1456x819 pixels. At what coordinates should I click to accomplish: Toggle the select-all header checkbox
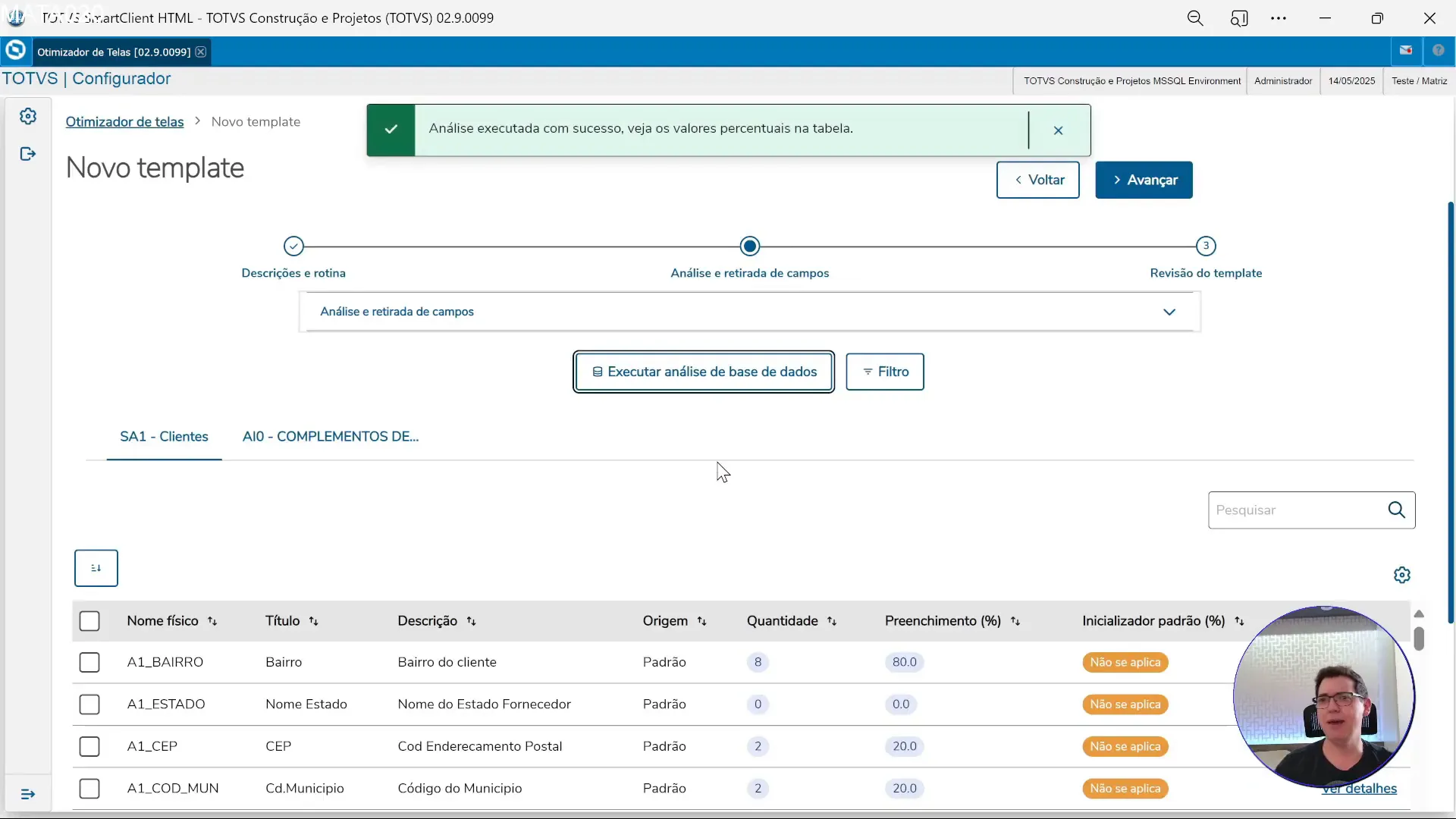(x=89, y=621)
